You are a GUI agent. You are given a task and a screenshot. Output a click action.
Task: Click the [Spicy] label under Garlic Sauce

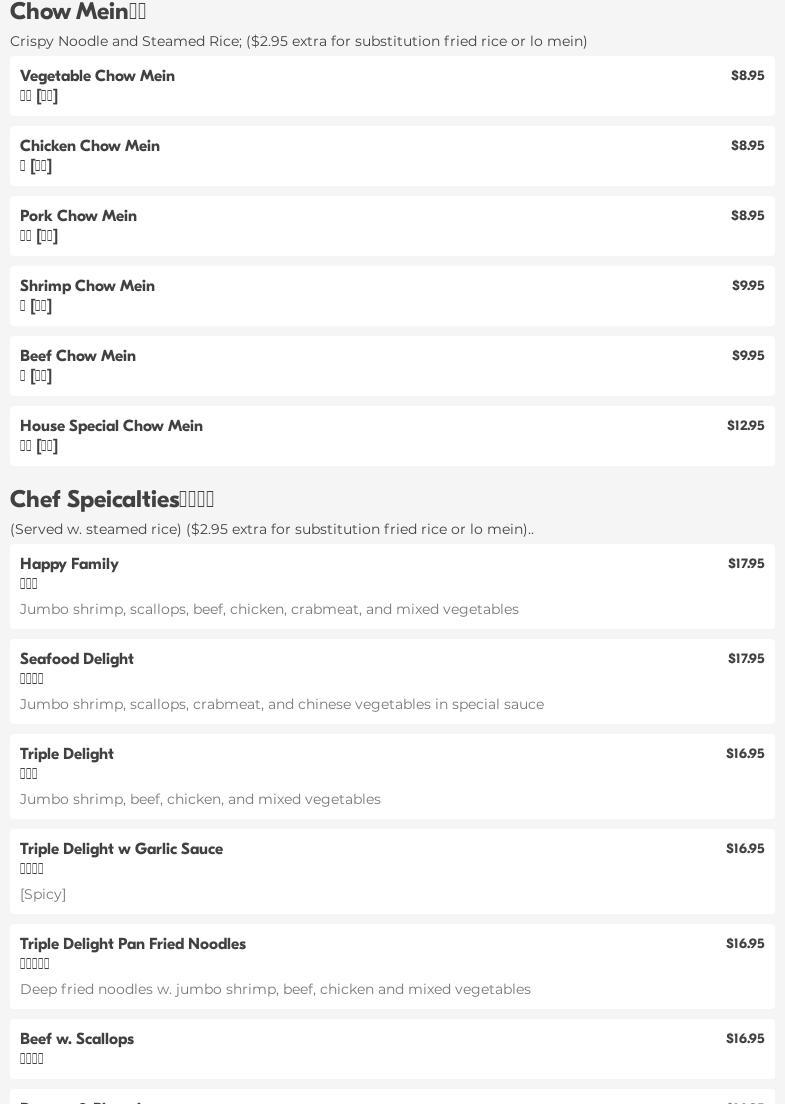43,894
